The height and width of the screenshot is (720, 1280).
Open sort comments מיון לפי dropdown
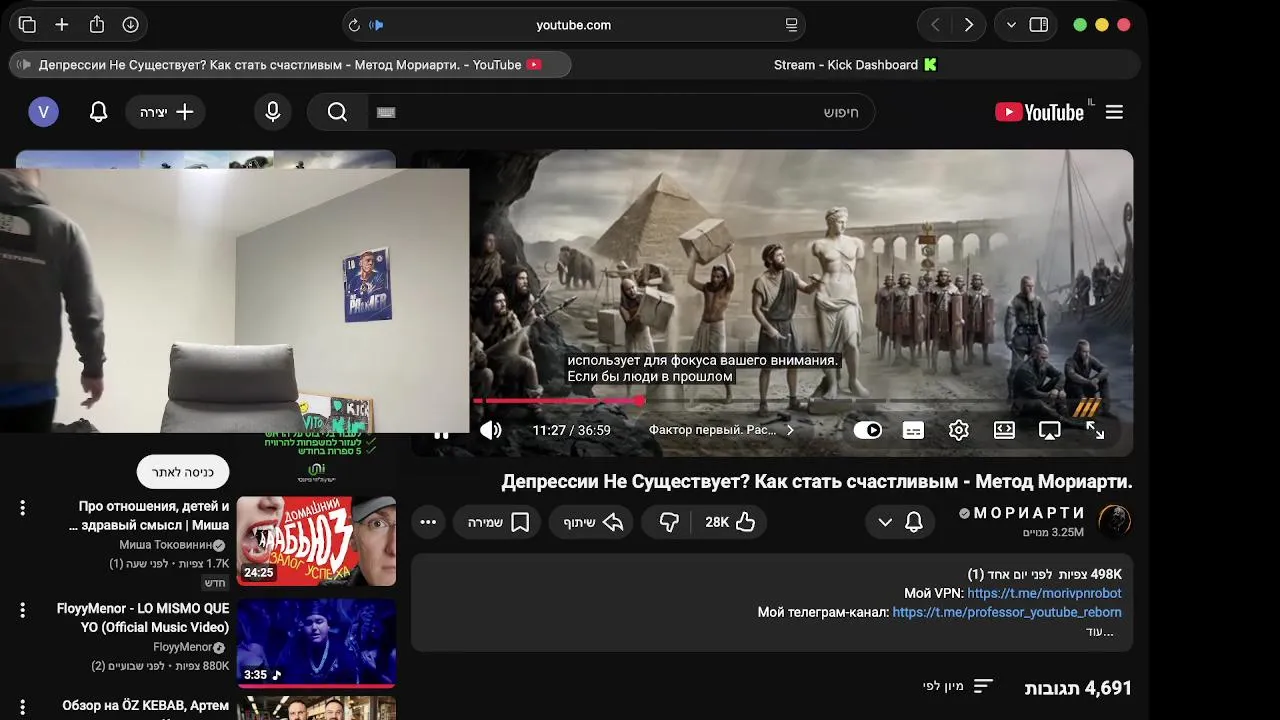click(957, 686)
